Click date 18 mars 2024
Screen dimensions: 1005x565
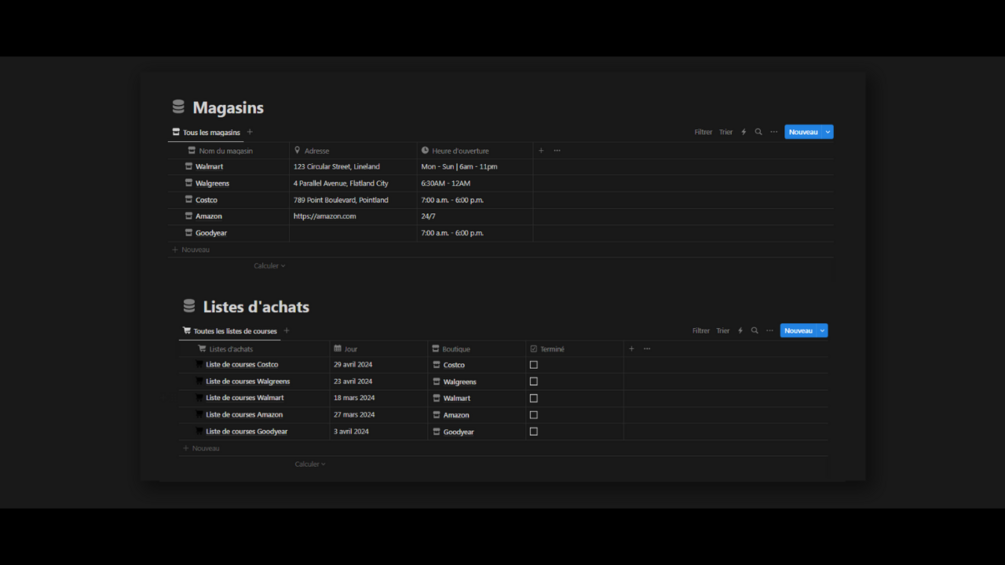354,398
